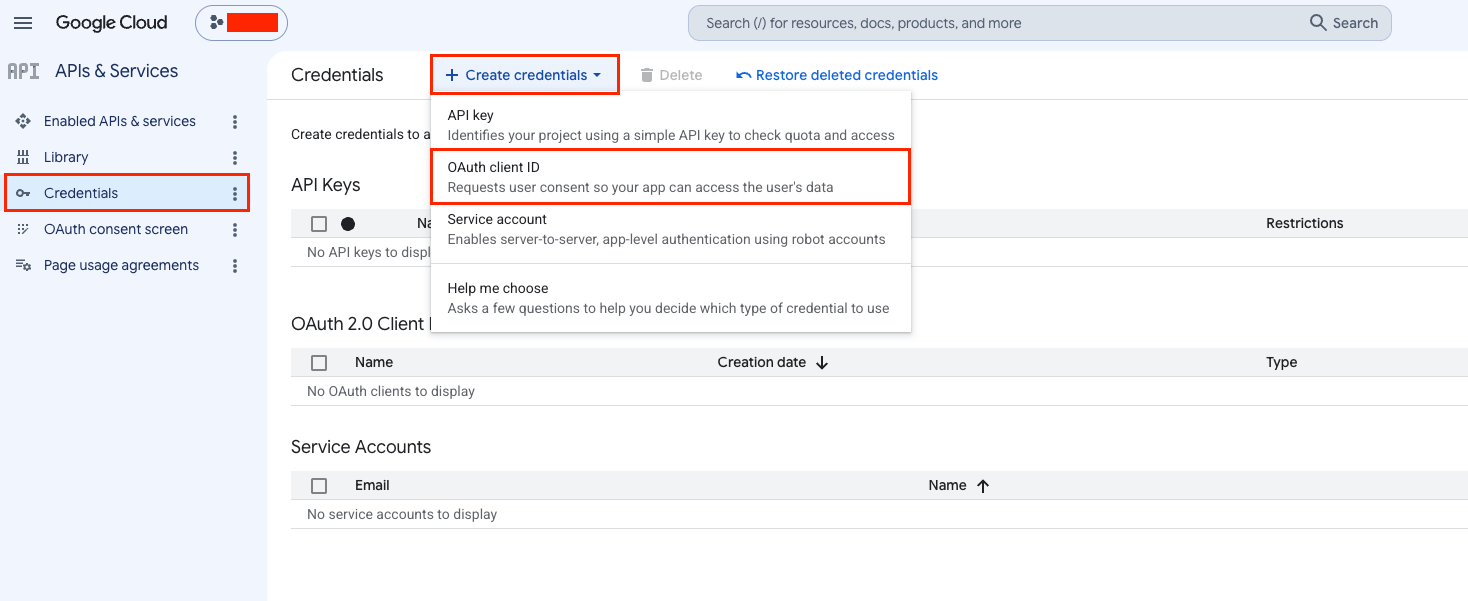The image size is (1468, 601).
Task: Select Help me choose option
Action: [671, 298]
